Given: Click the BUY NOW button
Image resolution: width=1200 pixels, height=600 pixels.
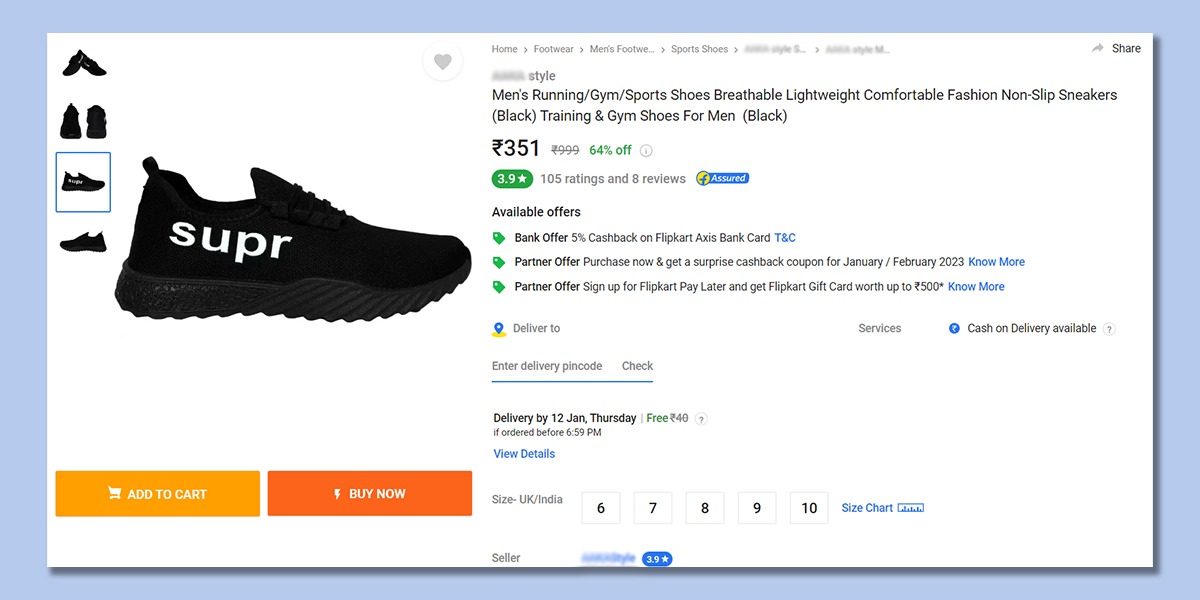Looking at the screenshot, I should click(x=370, y=494).
